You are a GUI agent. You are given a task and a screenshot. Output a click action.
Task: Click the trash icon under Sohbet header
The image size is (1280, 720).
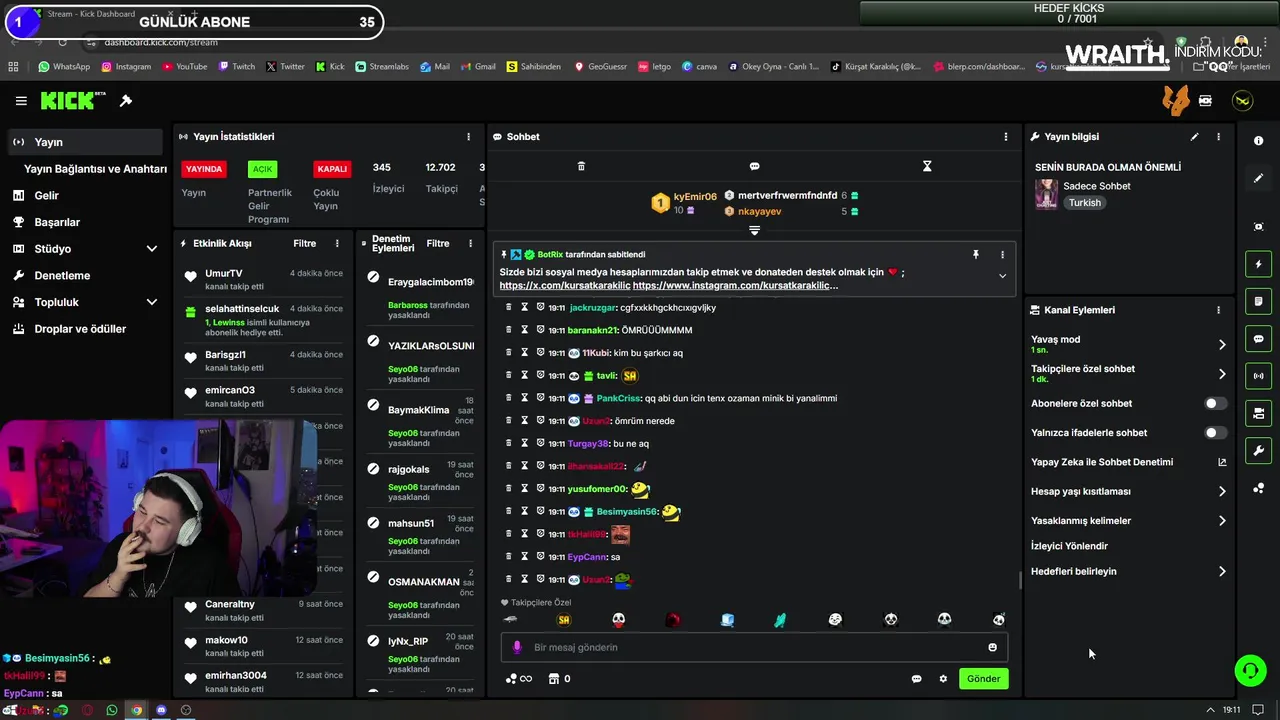(581, 166)
